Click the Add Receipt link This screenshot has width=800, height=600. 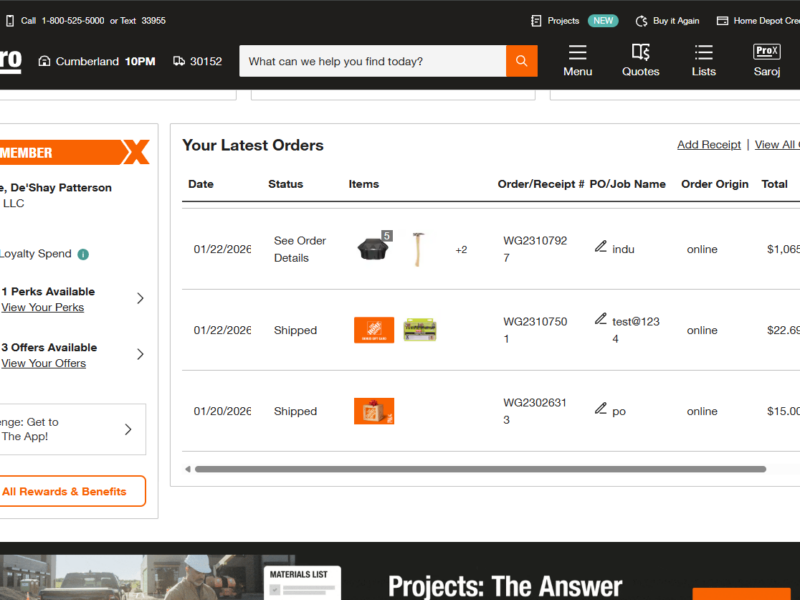(x=708, y=145)
